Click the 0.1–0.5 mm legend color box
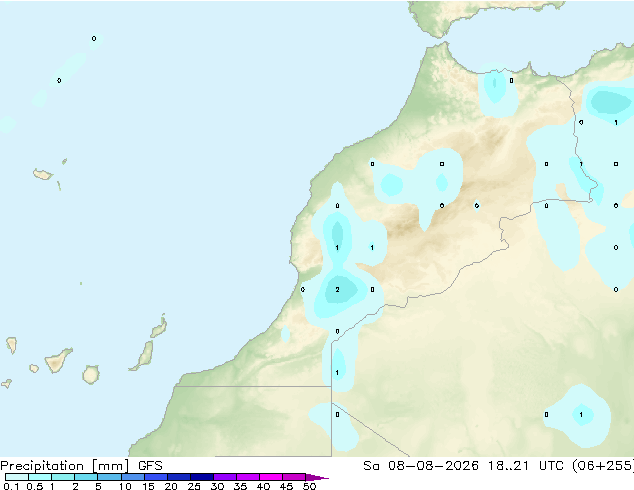Viewport: 634px width, 490px height. point(17,477)
